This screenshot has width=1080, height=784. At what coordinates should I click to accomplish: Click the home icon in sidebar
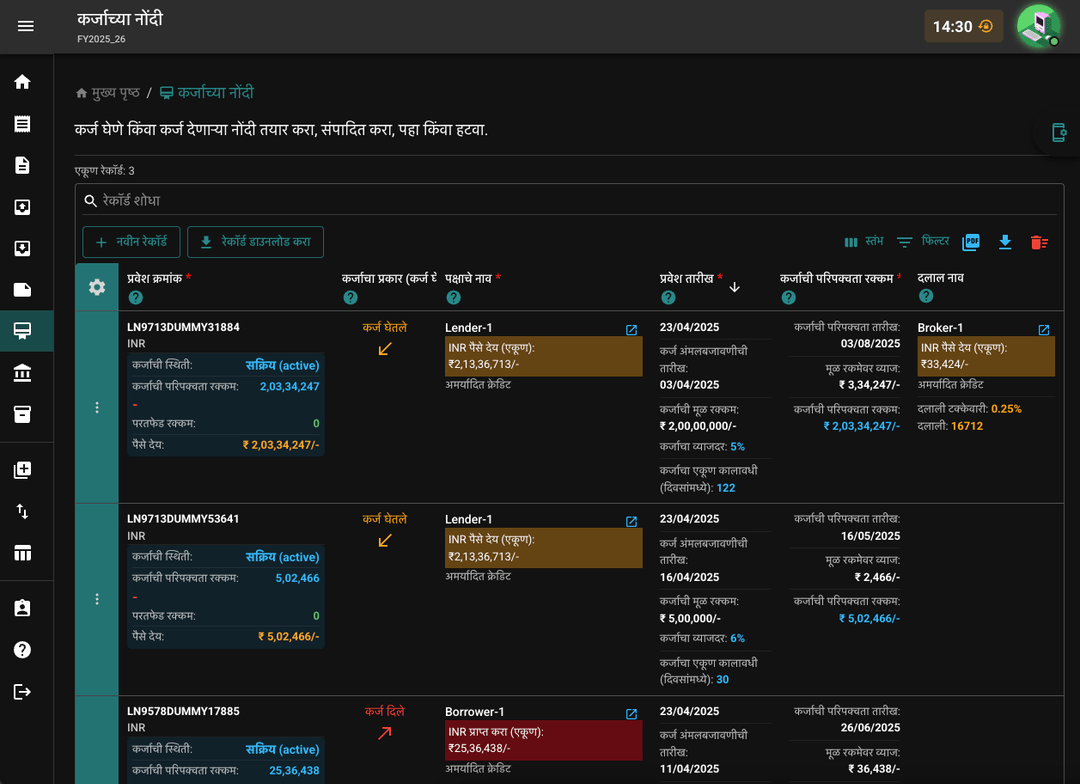click(22, 82)
